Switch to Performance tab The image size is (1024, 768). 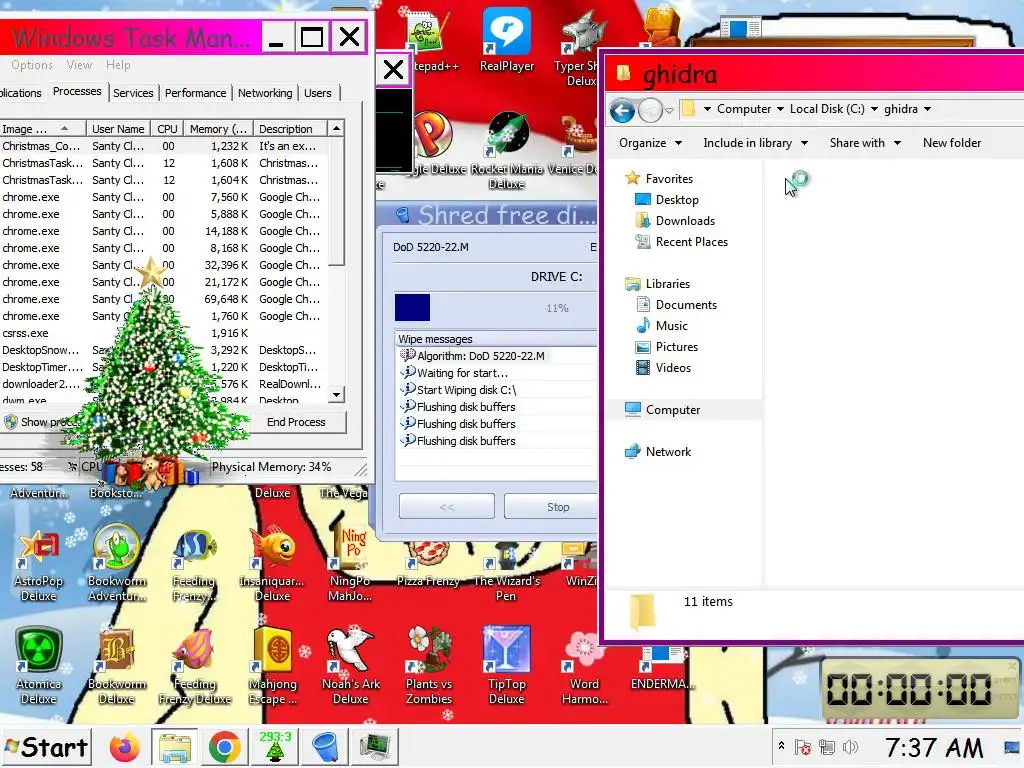(195, 93)
